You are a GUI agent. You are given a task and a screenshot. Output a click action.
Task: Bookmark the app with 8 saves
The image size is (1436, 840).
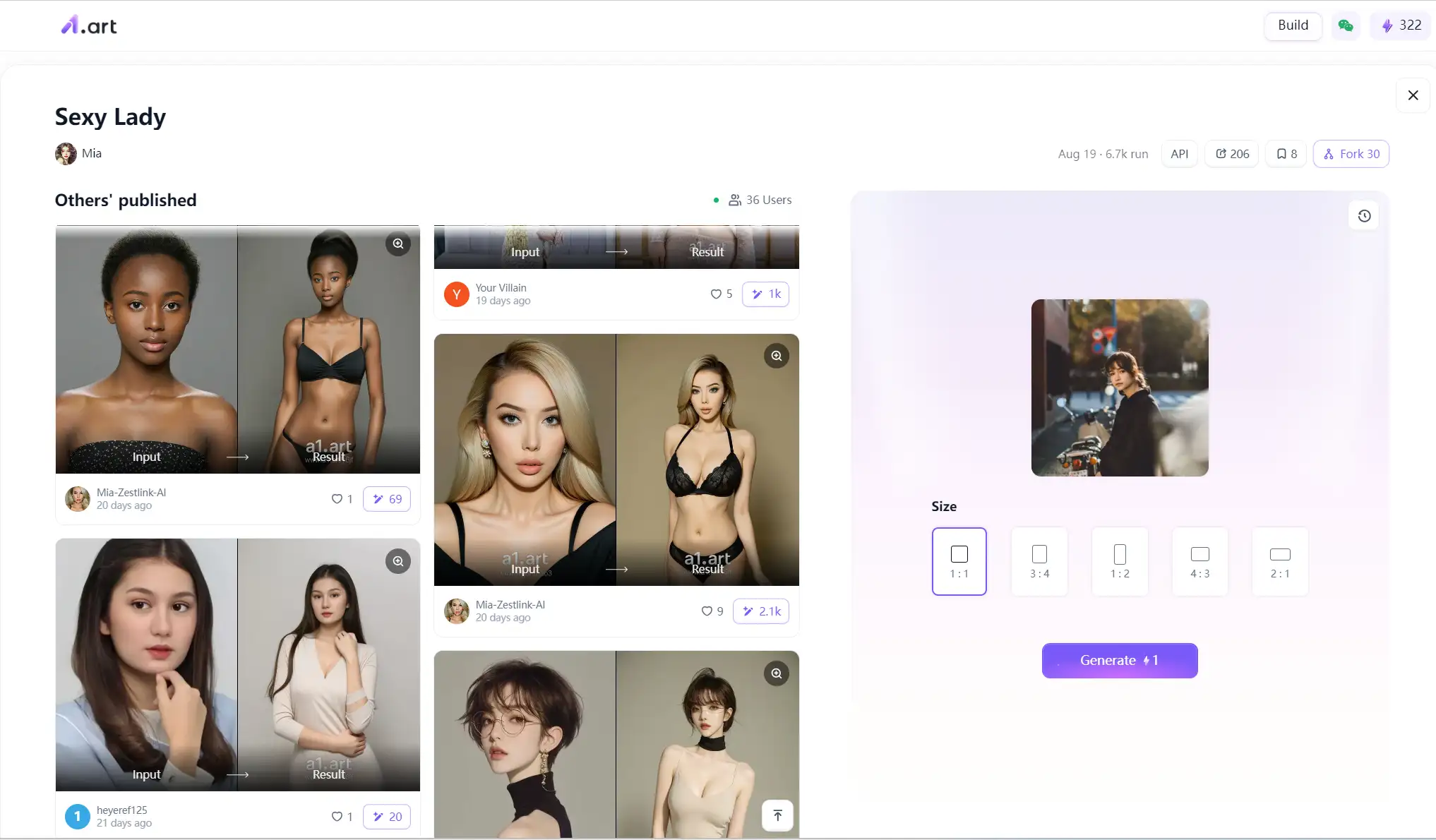coord(1286,154)
